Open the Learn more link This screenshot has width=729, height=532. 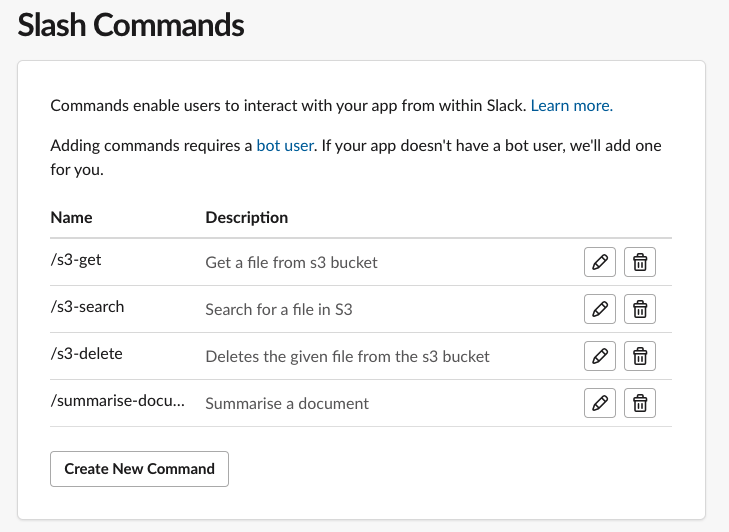(571, 105)
